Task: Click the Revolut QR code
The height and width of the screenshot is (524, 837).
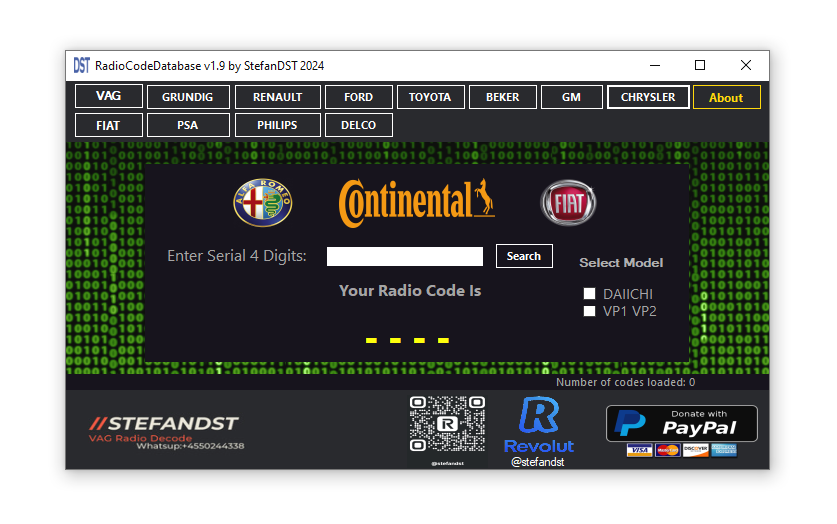Action: pos(447,424)
